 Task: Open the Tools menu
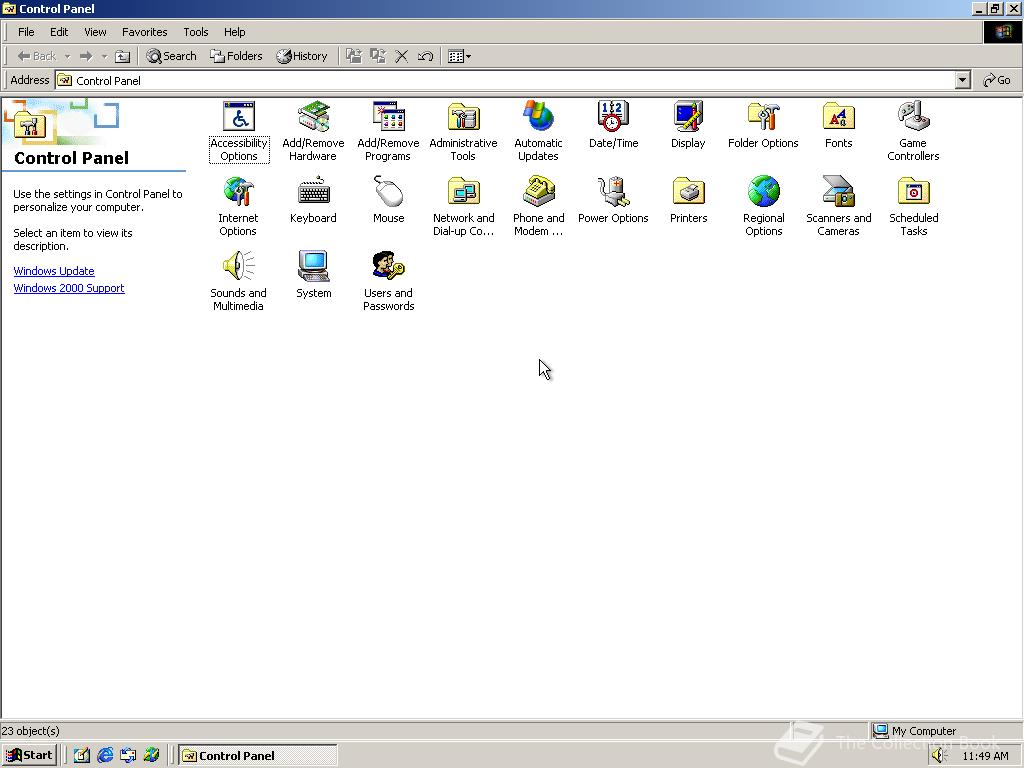pos(195,32)
